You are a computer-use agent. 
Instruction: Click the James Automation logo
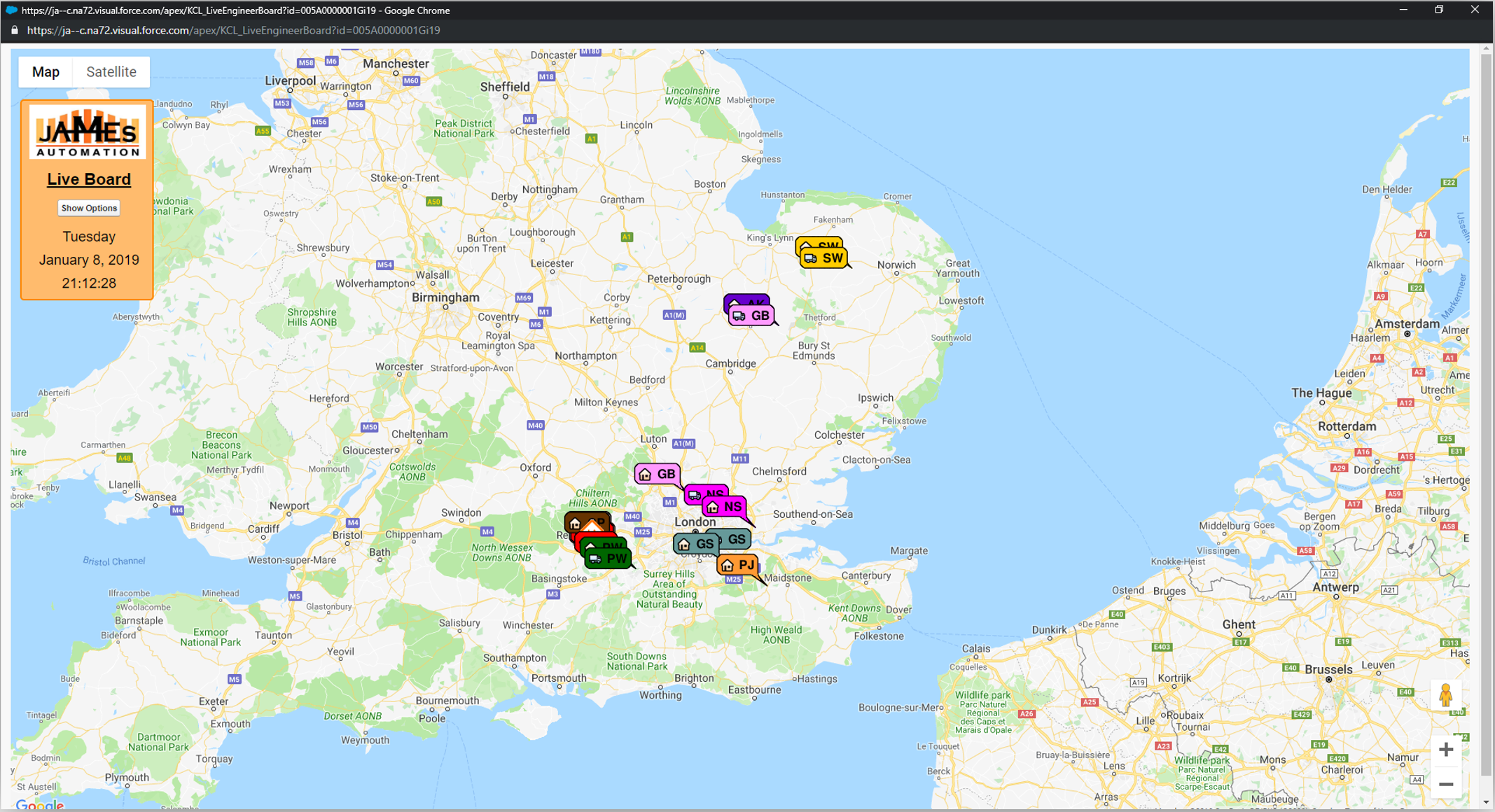(88, 132)
